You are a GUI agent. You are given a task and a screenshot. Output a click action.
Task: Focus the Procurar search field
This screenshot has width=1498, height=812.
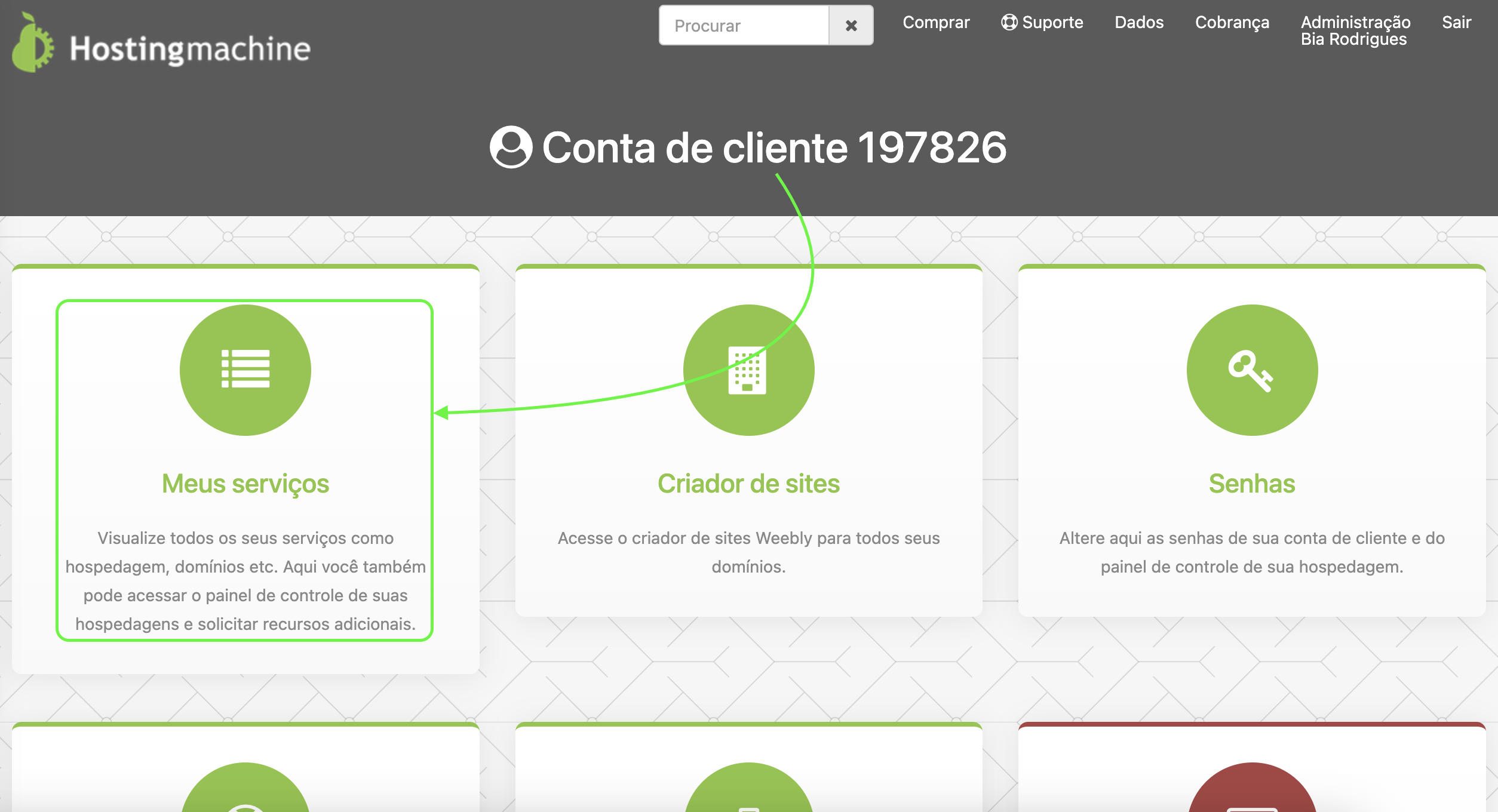point(744,26)
